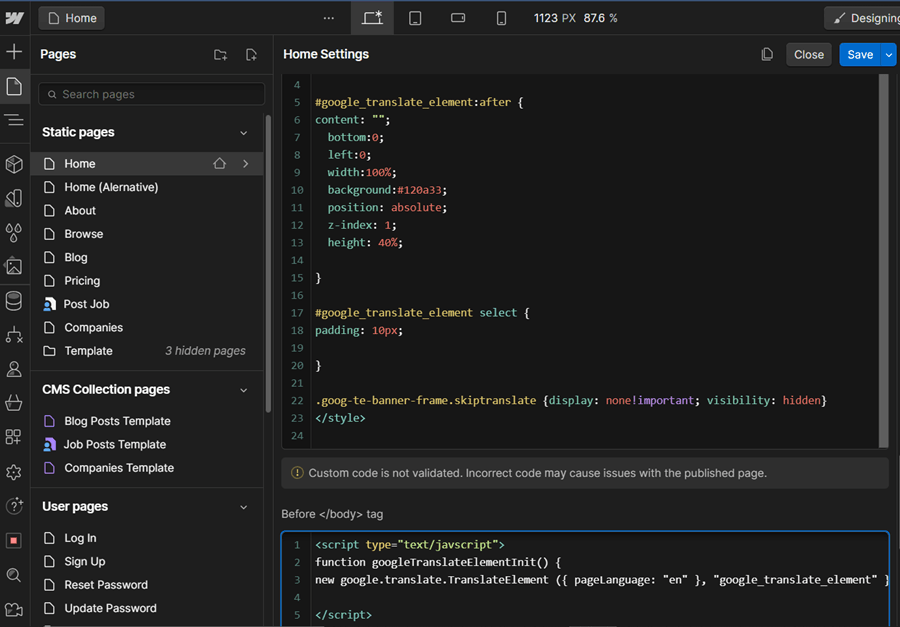Select the Post Job page
Image resolution: width=900 pixels, height=627 pixels.
click(x=147, y=304)
